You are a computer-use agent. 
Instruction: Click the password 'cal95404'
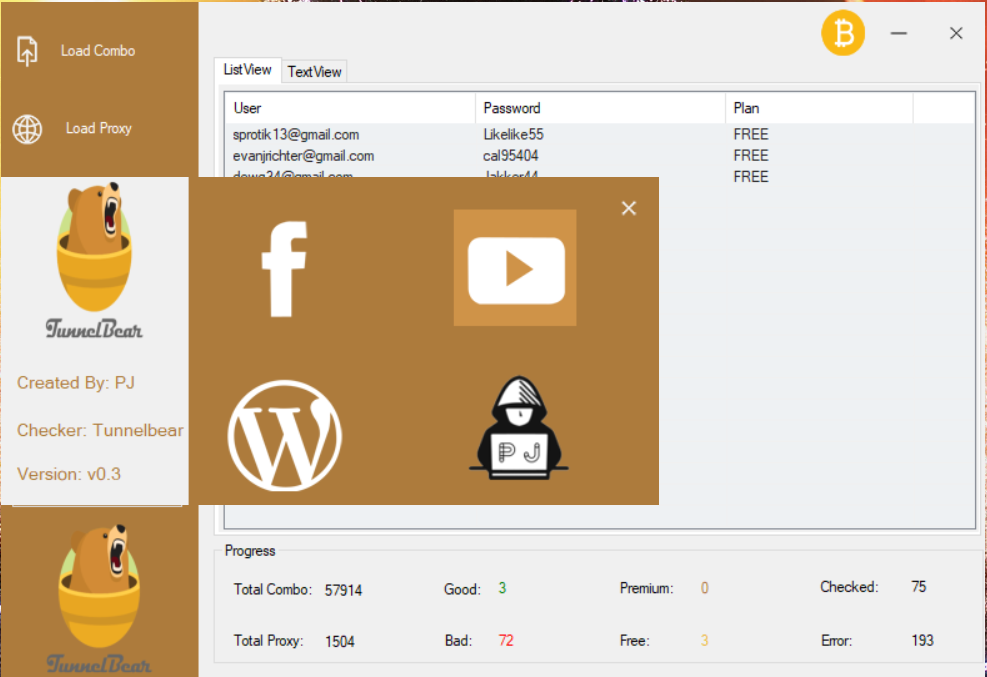(x=510, y=156)
